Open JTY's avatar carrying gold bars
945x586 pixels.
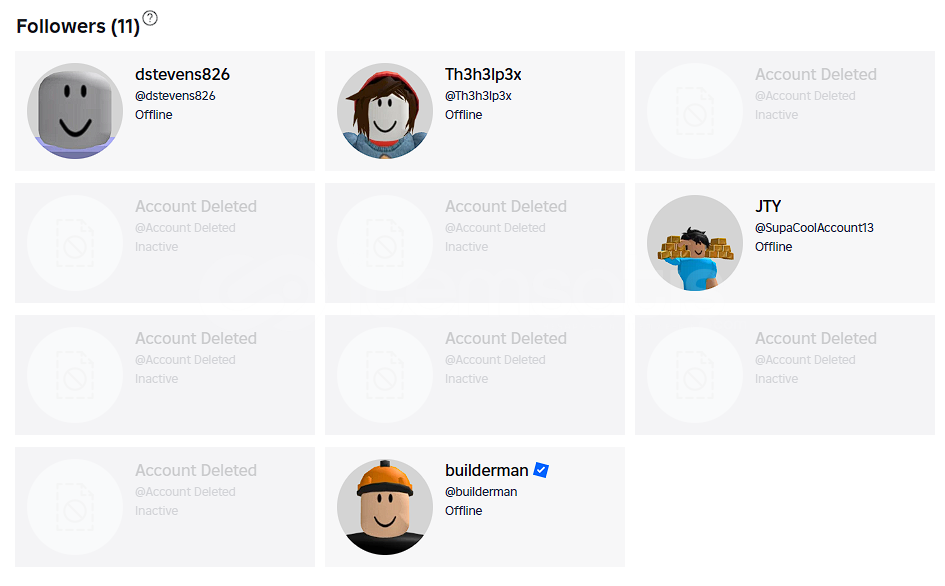(x=695, y=243)
